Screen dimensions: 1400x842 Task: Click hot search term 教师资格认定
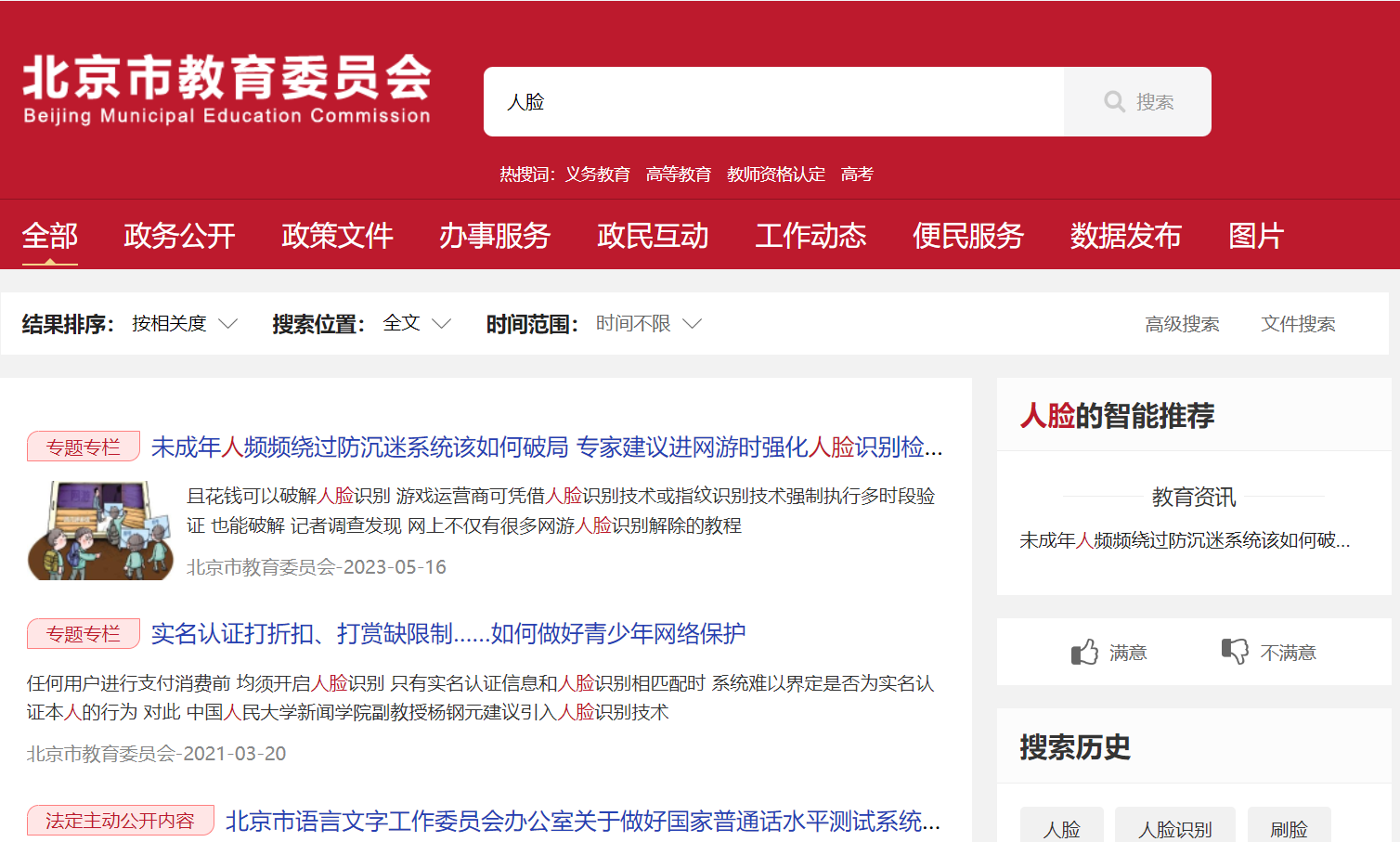click(x=776, y=175)
